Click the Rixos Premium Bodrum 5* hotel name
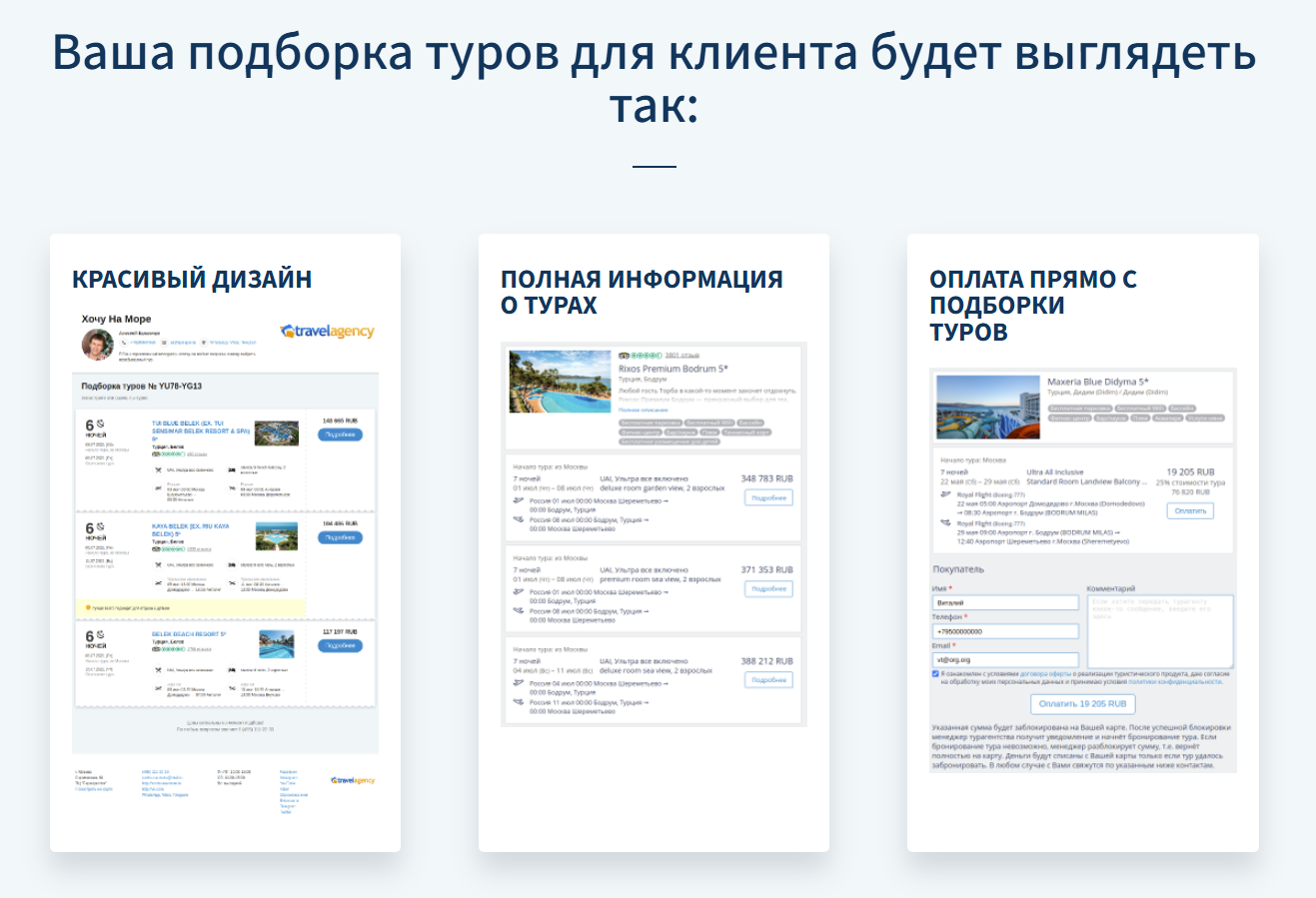Screen dimensions: 1316x898 pos(673,369)
